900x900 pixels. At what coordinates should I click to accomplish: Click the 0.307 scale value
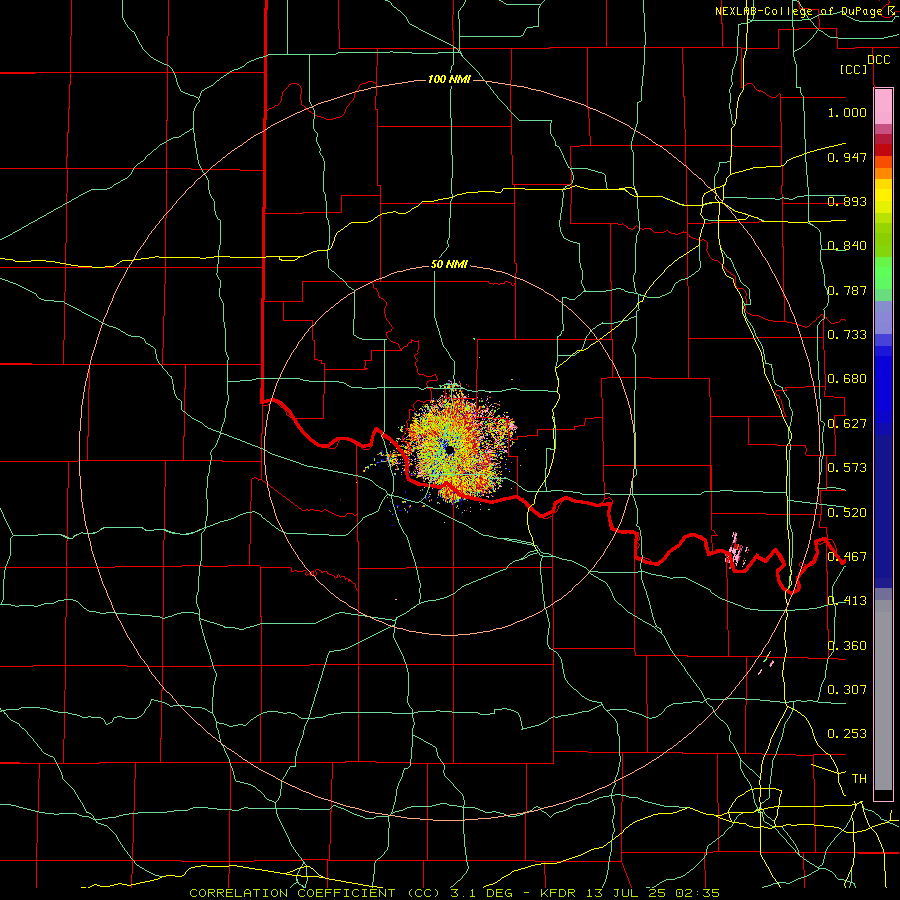click(x=847, y=689)
